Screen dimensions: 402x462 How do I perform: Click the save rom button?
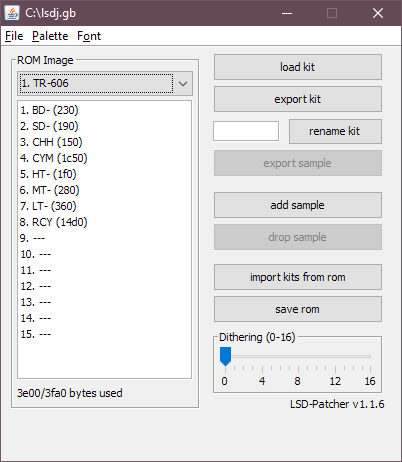(x=298, y=309)
